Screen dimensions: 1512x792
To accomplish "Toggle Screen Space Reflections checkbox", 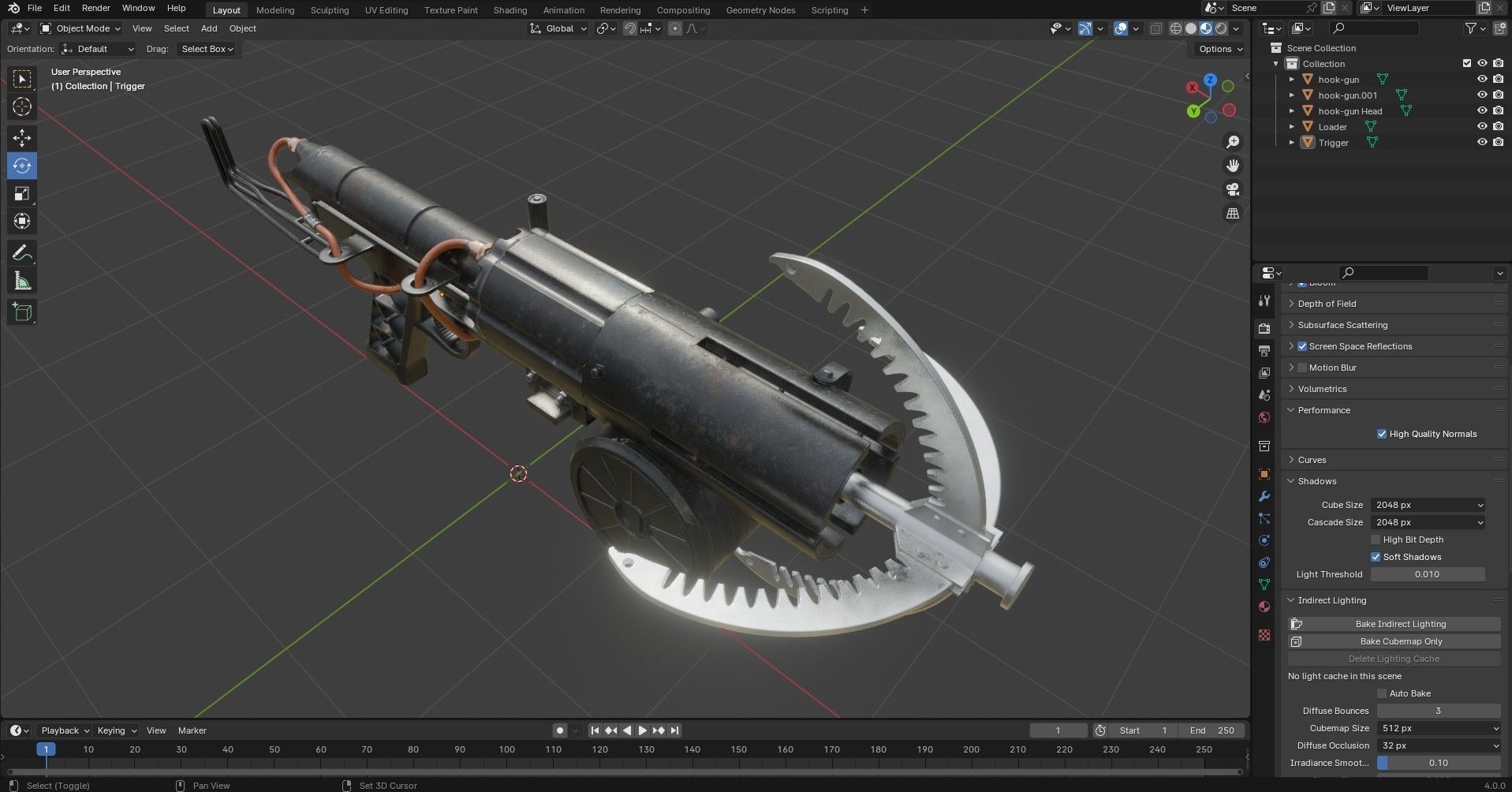I will click(1302, 346).
